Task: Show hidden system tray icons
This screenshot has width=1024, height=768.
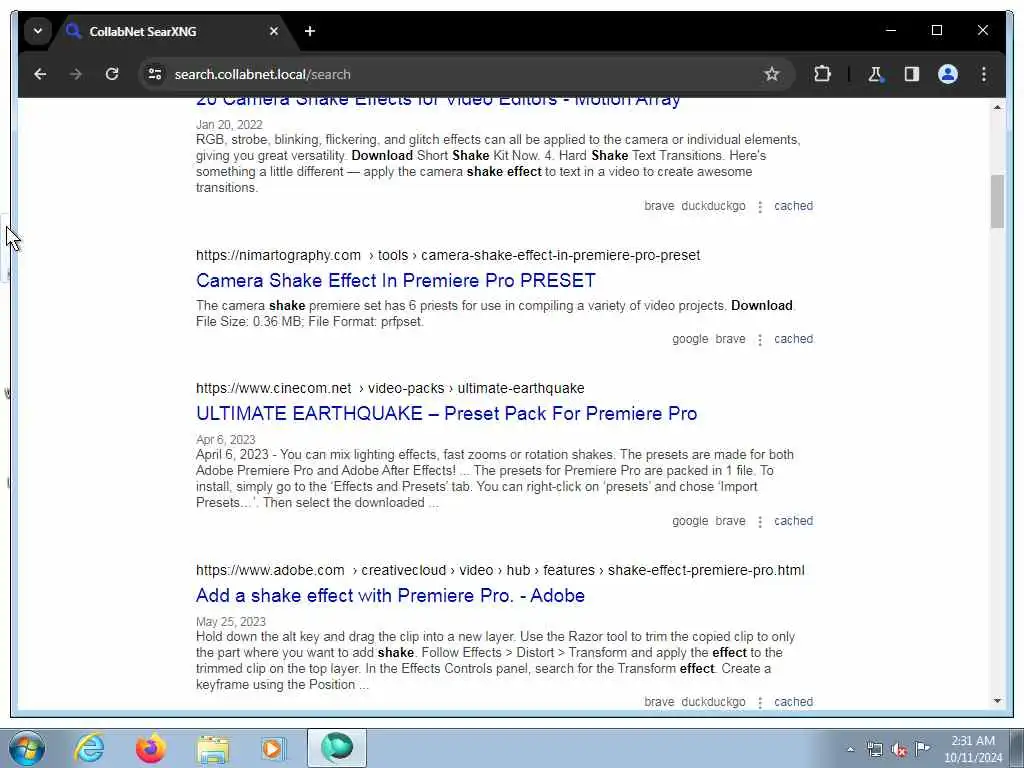Action: (x=850, y=750)
